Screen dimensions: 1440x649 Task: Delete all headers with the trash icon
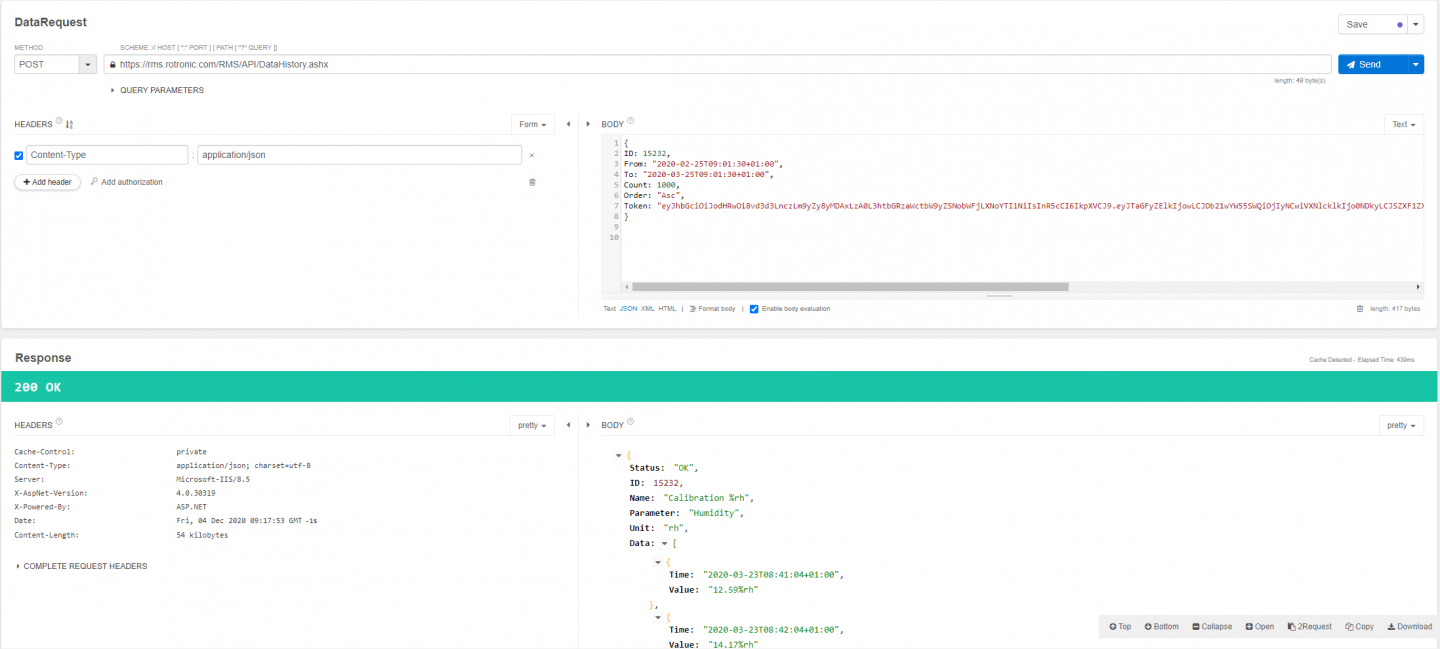[532, 182]
